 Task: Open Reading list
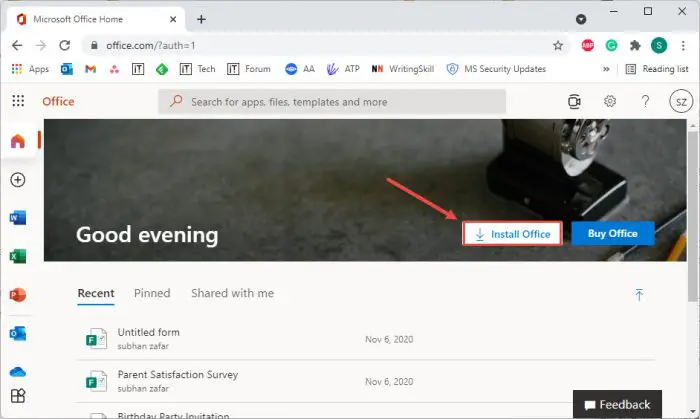[x=657, y=69]
